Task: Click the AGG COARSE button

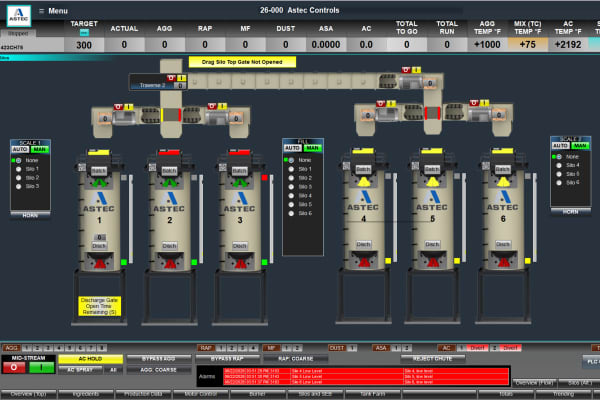Action: pos(159,370)
